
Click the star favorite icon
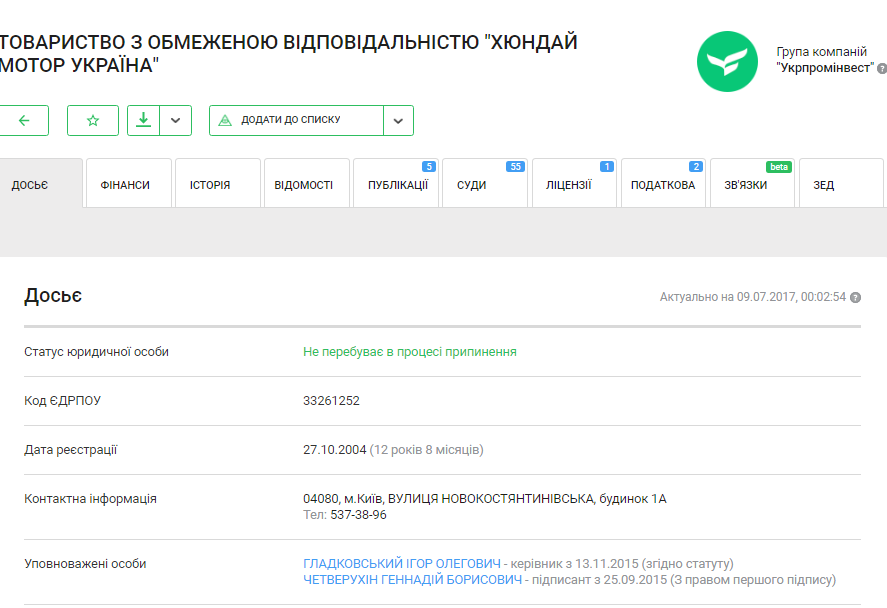(93, 120)
